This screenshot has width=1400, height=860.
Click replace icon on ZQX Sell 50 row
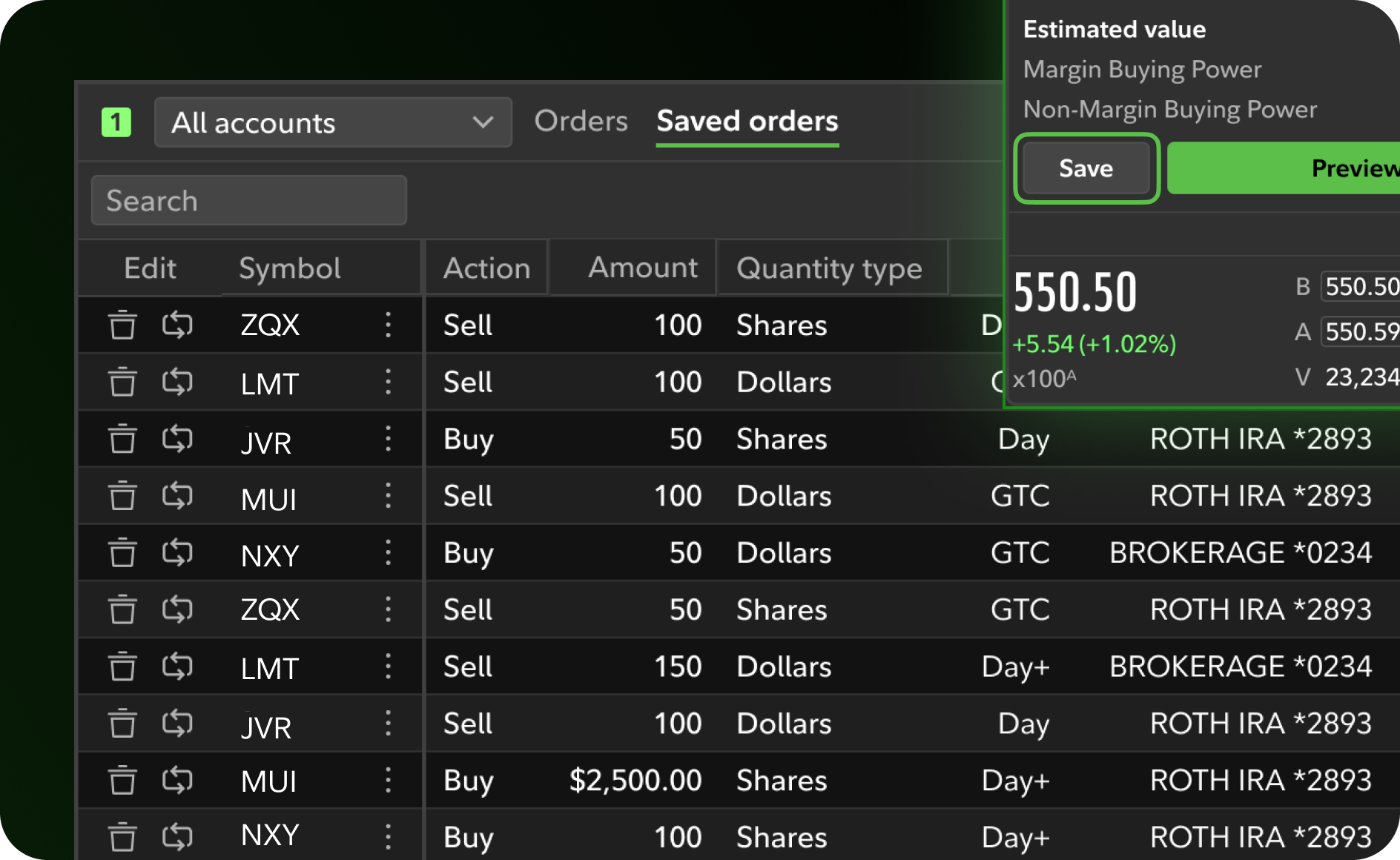[177, 609]
